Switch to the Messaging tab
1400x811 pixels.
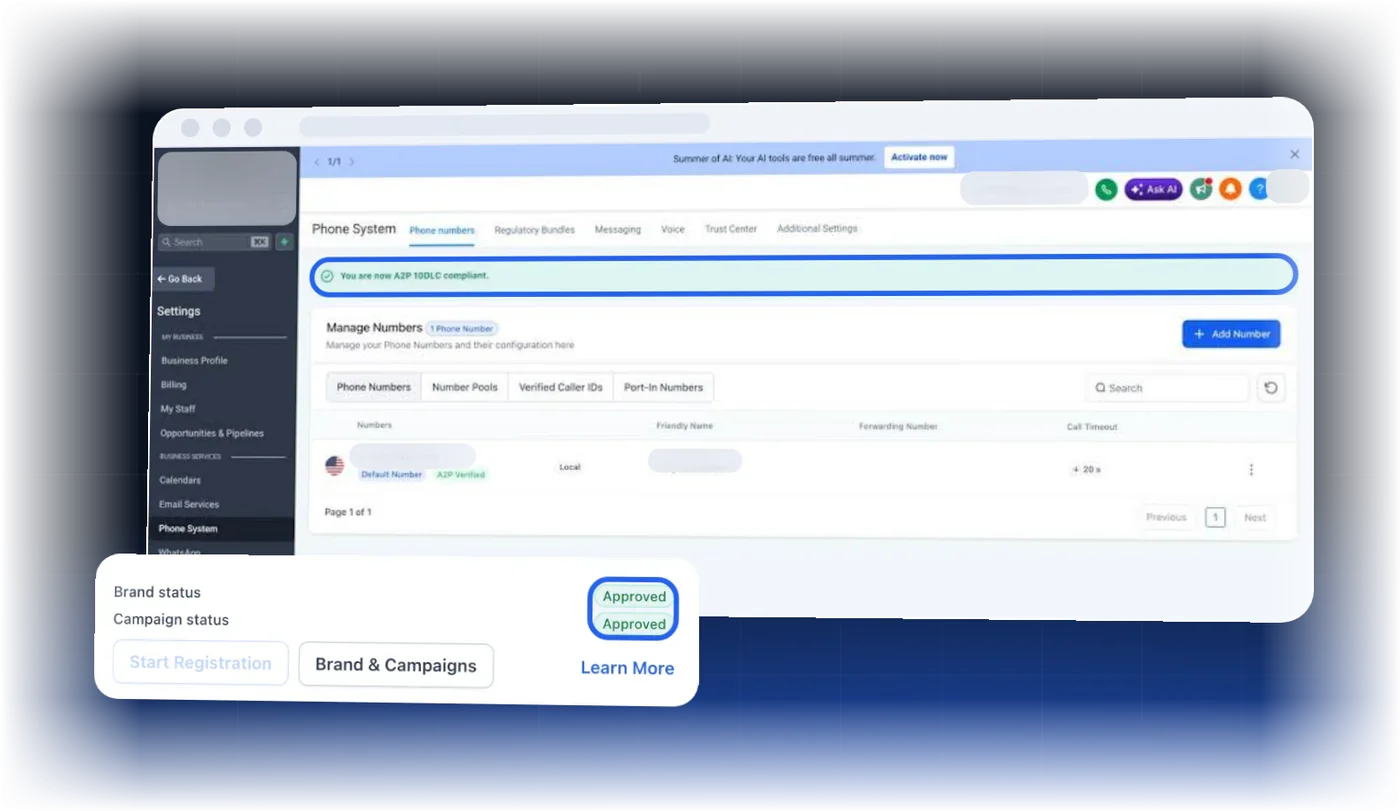(618, 230)
